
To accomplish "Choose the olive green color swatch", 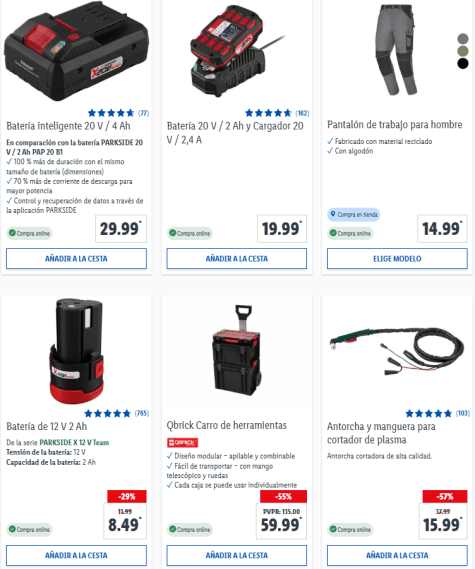I will (x=463, y=51).
